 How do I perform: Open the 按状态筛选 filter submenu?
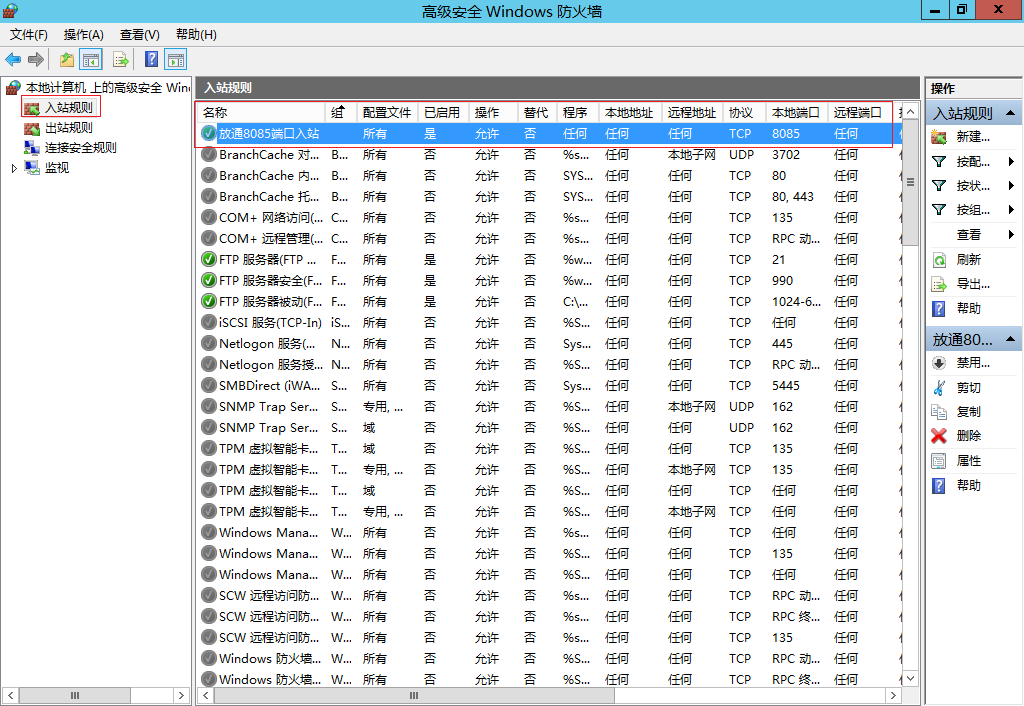[x=972, y=186]
